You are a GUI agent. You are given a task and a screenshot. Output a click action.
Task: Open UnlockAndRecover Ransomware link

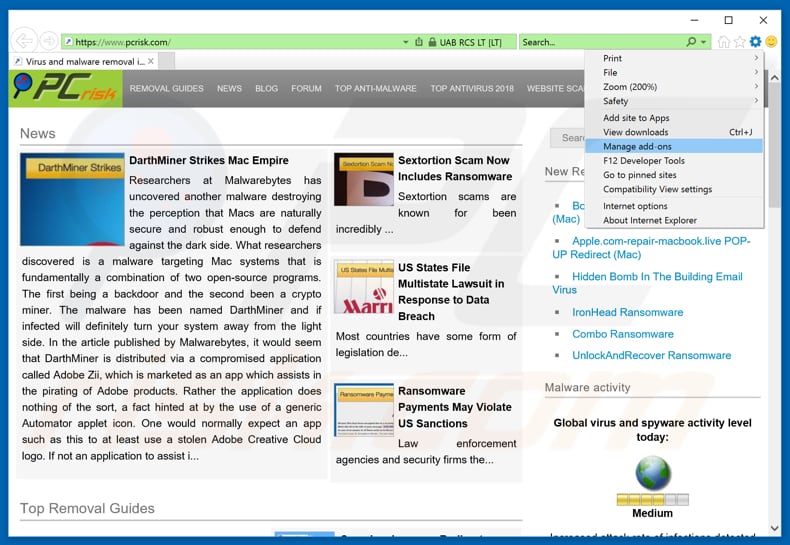[651, 355]
